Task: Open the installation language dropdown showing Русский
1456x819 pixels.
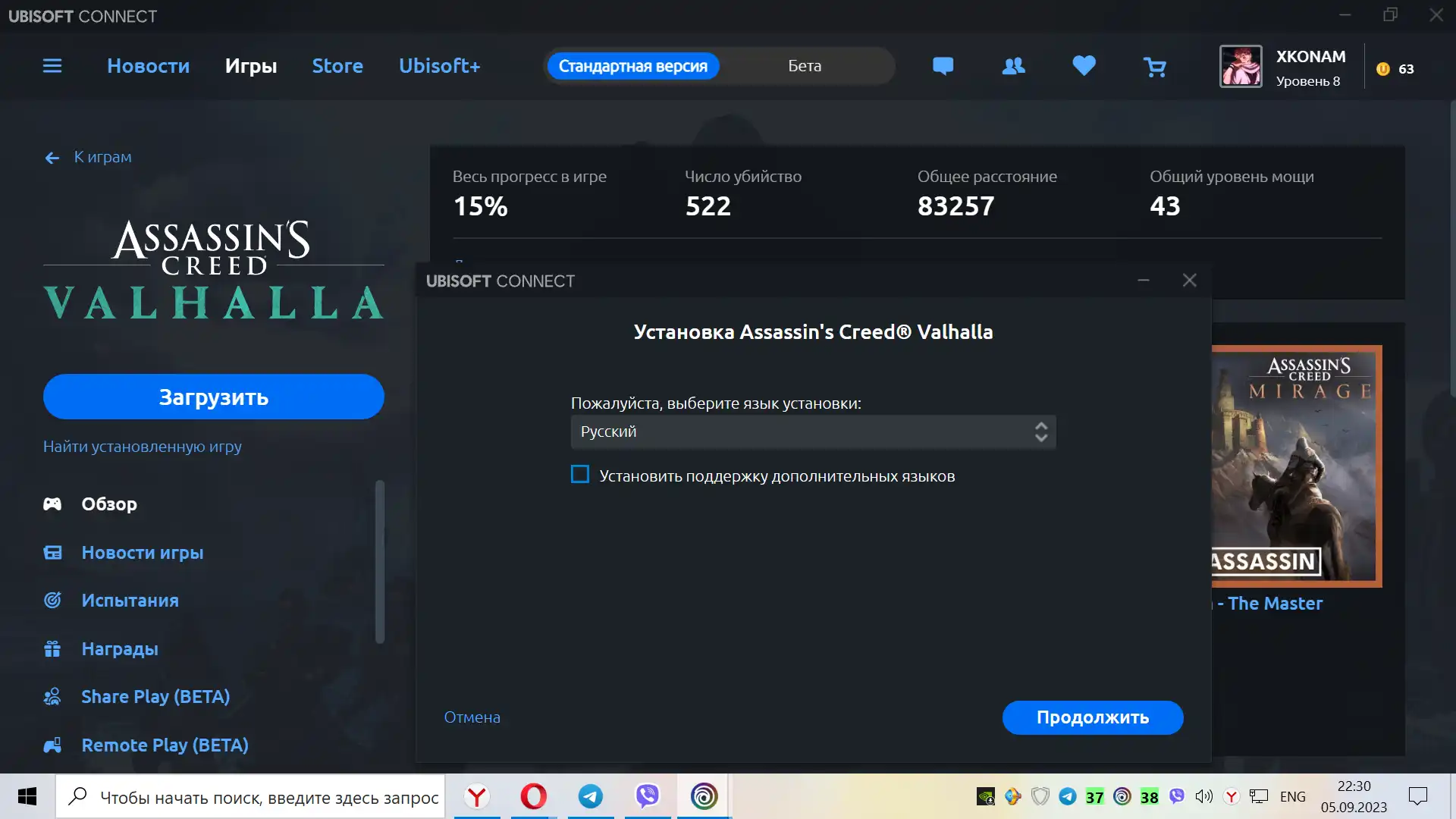Action: coord(813,431)
